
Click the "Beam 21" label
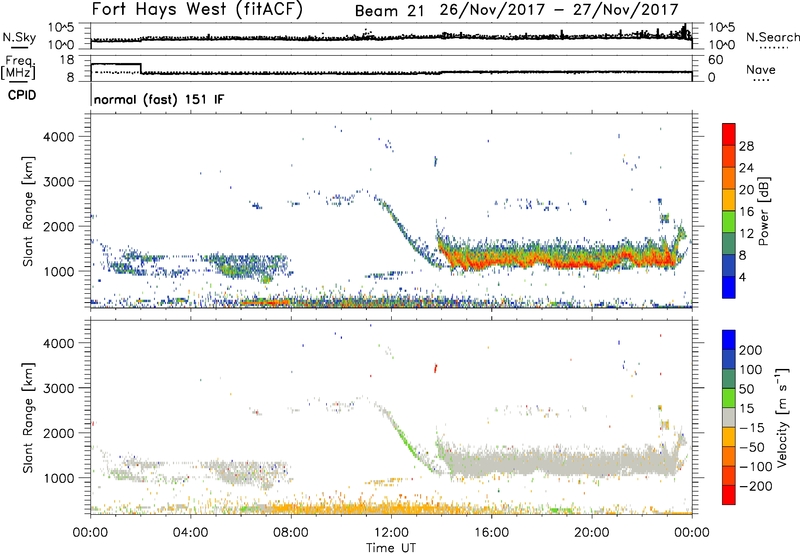tap(389, 11)
